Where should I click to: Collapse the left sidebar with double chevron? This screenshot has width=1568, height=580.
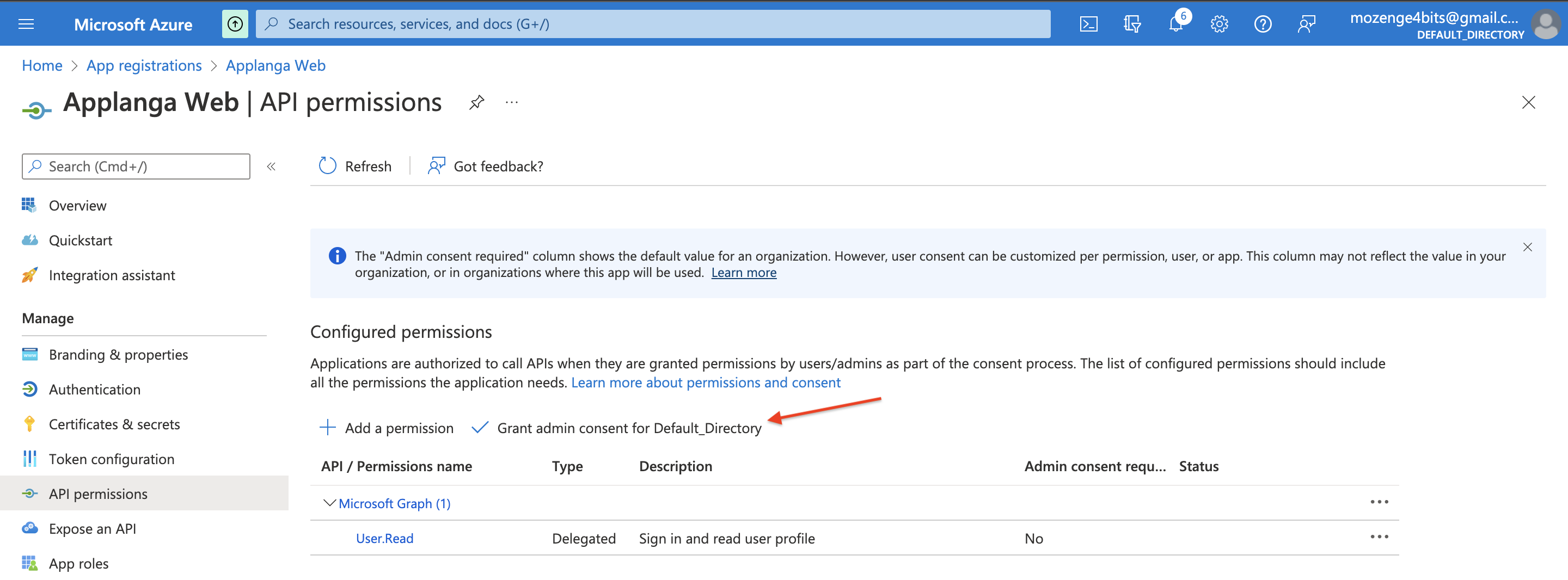(272, 166)
